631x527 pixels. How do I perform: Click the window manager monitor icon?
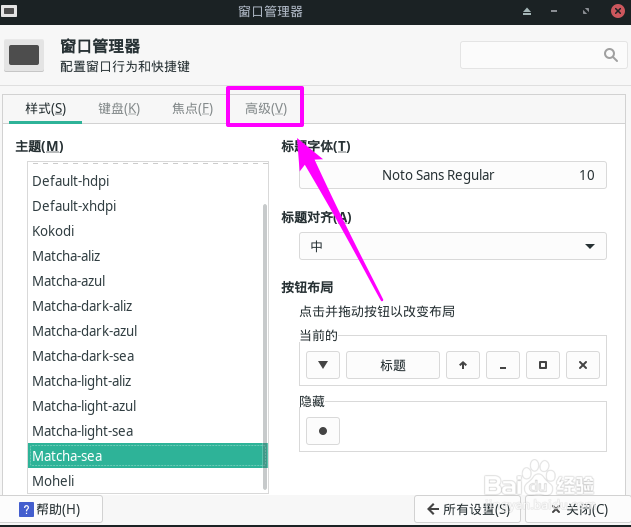(24, 56)
